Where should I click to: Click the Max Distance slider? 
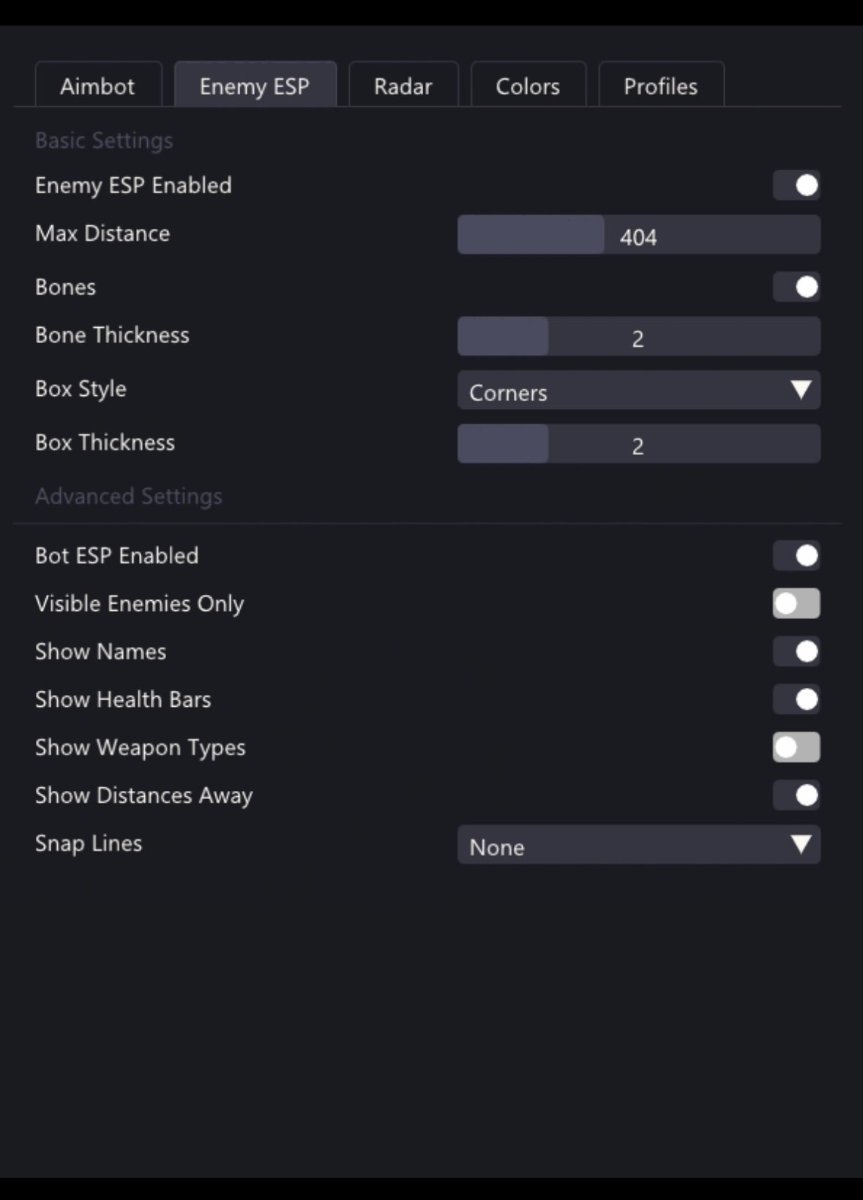pyautogui.click(x=638, y=235)
